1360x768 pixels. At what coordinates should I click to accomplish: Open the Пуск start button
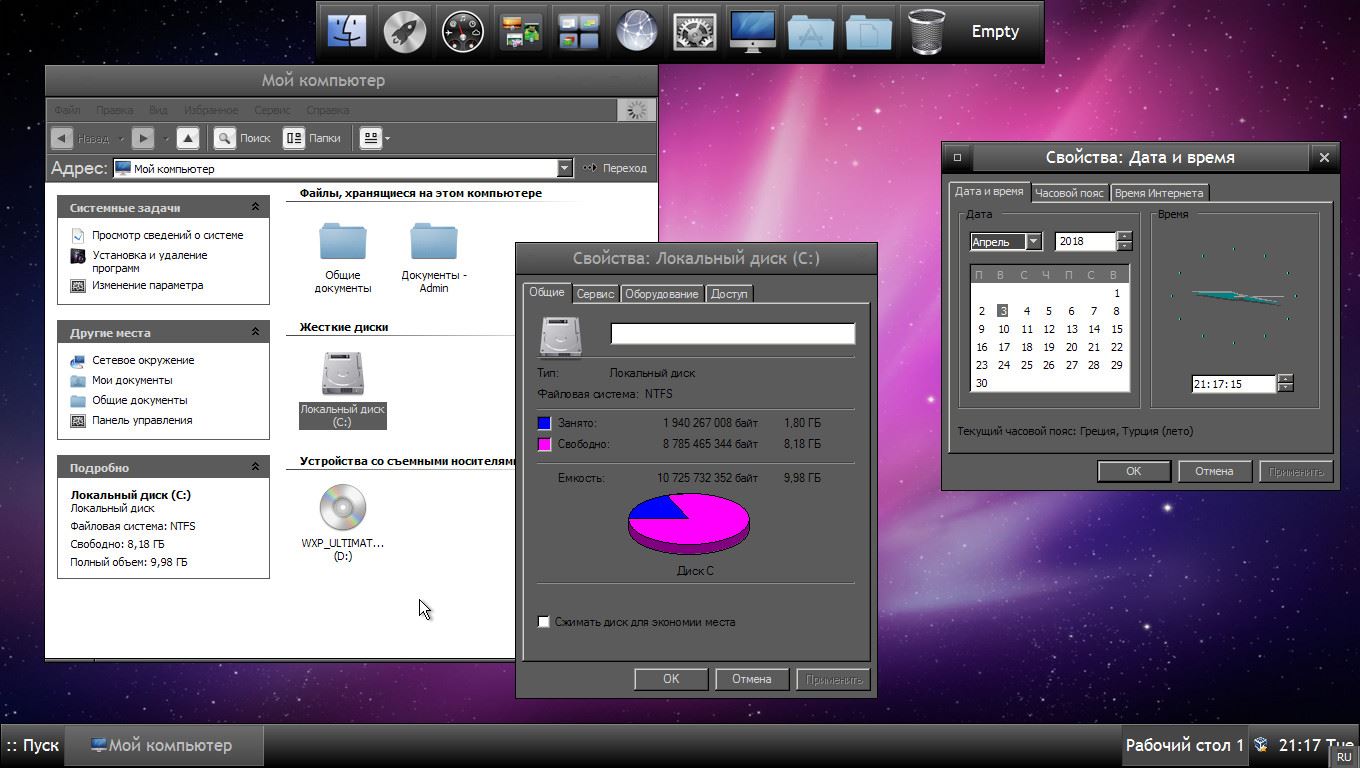(x=33, y=745)
